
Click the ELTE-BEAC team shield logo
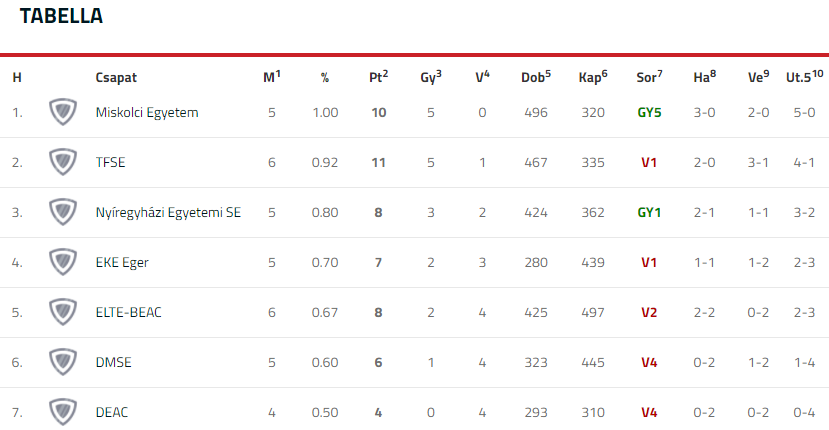63,312
